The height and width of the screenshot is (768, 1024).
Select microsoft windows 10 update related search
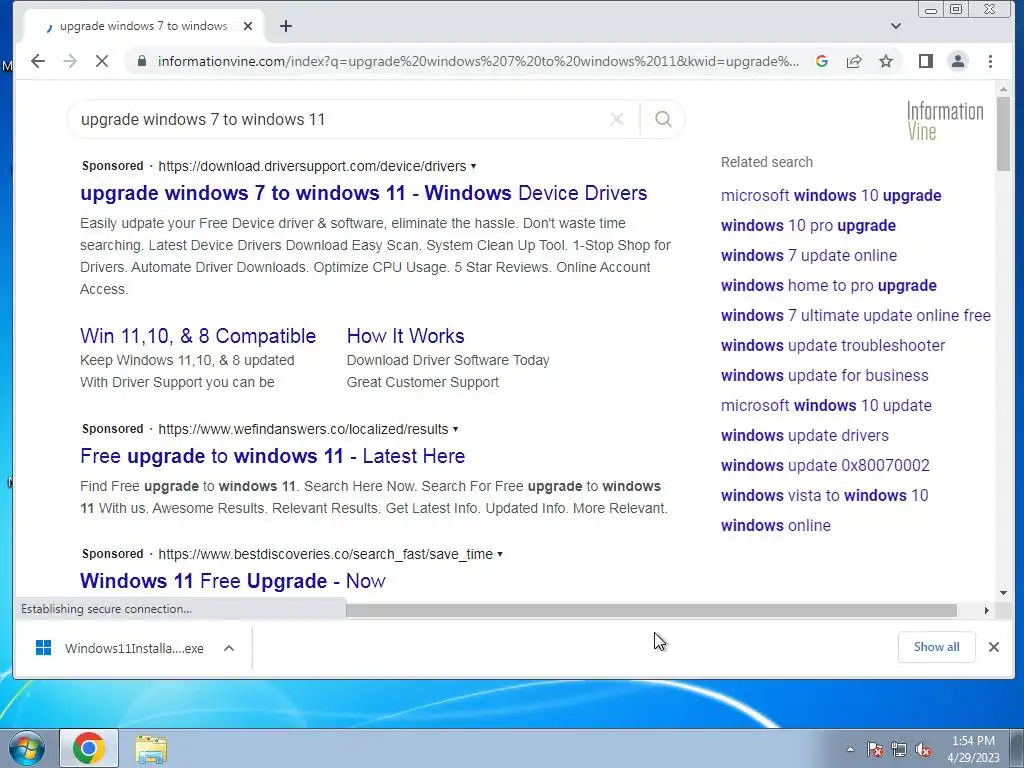826,406
